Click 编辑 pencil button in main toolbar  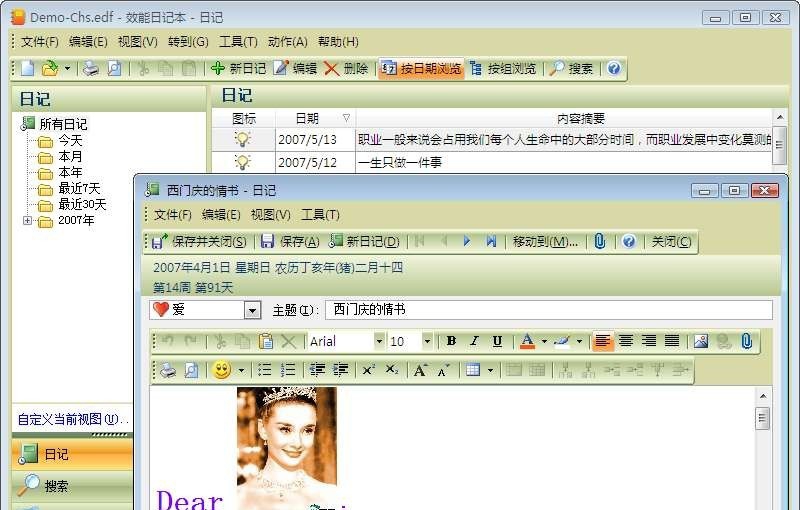[x=295, y=68]
